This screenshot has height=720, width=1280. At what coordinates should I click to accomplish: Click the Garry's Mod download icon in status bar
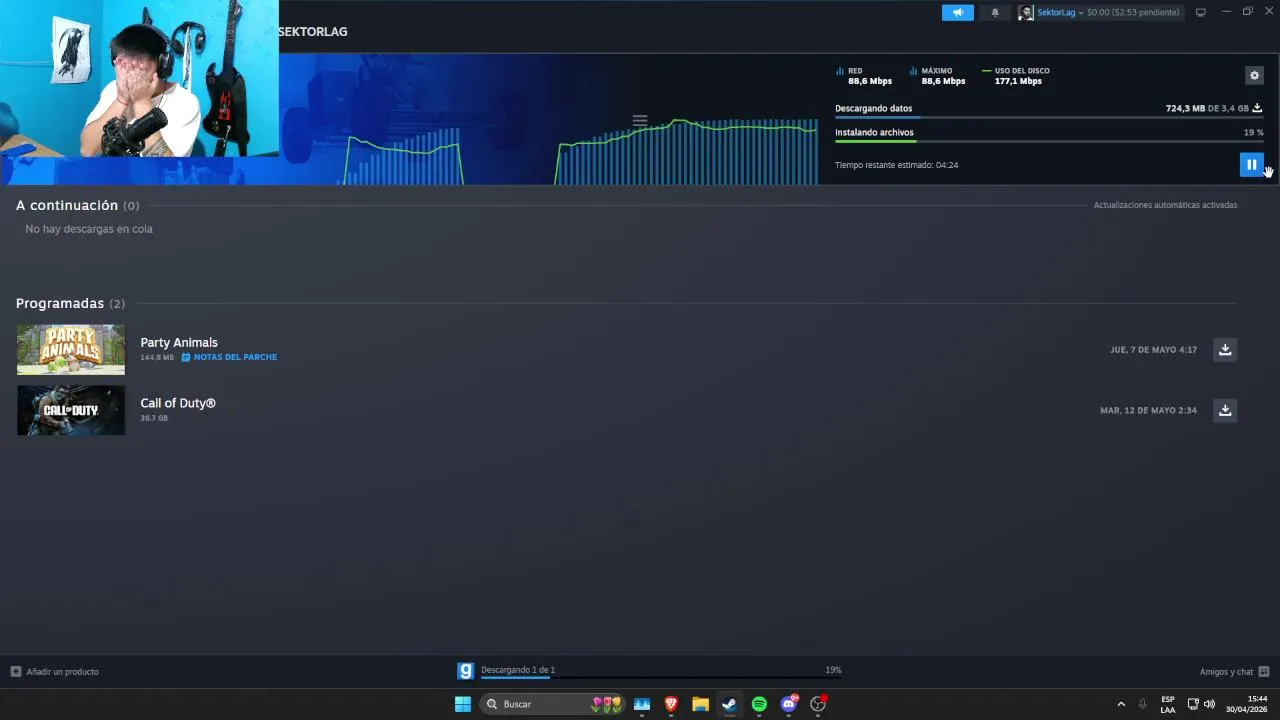(465, 671)
